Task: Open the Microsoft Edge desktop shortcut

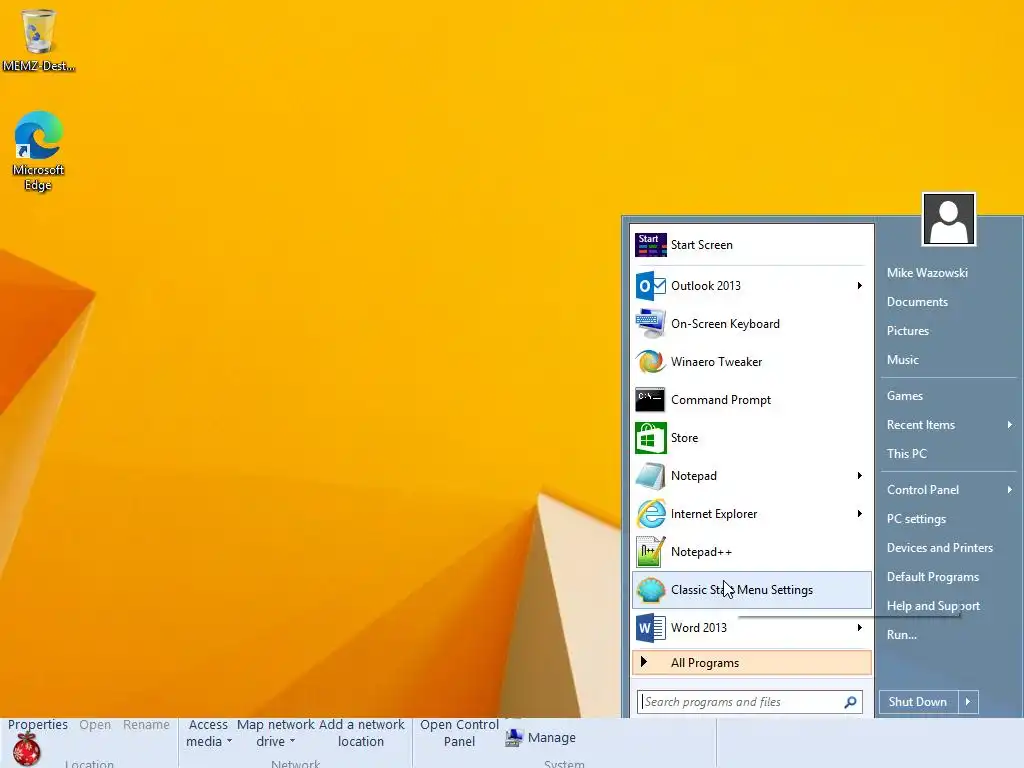Action: point(39,151)
